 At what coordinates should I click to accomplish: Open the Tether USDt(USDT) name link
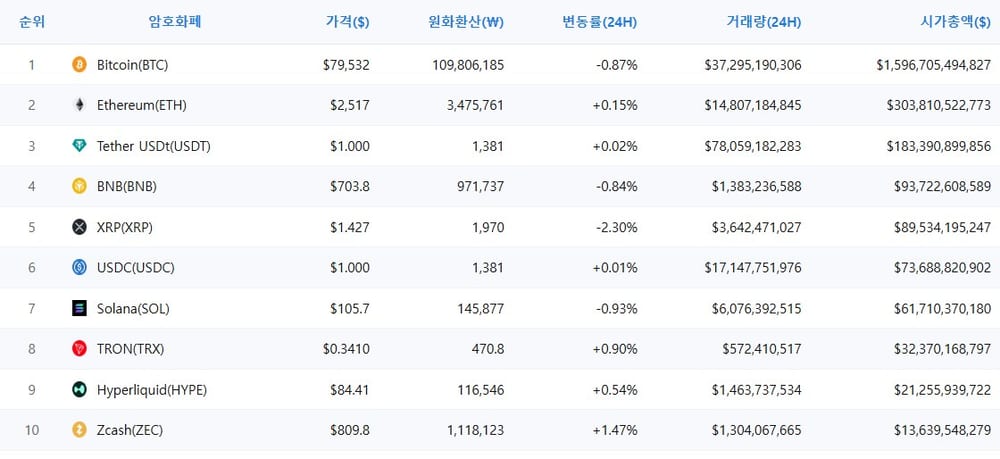coord(154,147)
